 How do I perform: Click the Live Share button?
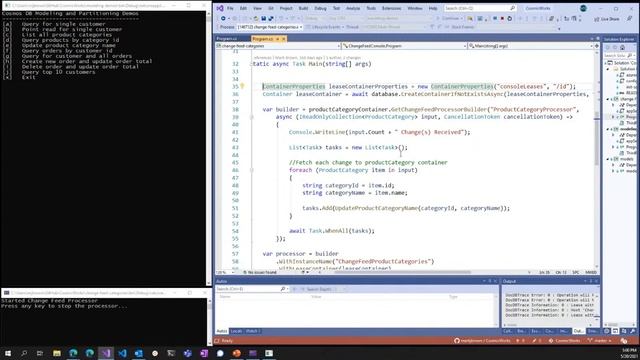coord(607,19)
